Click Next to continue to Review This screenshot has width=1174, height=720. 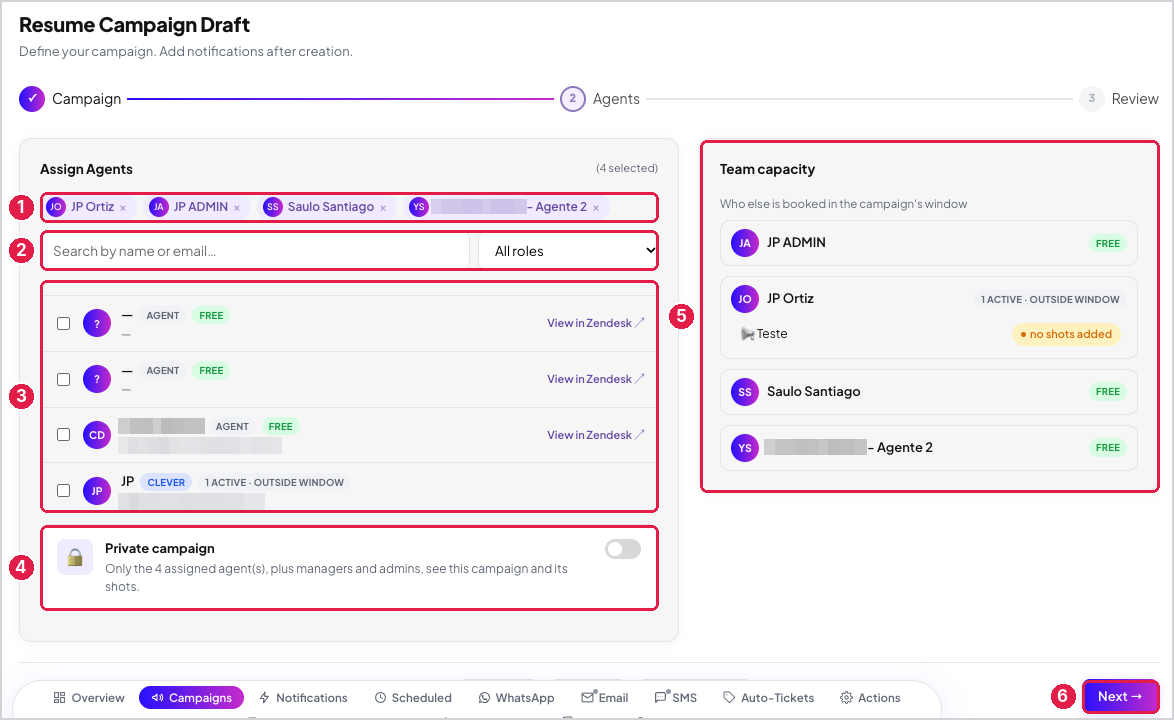click(1120, 696)
